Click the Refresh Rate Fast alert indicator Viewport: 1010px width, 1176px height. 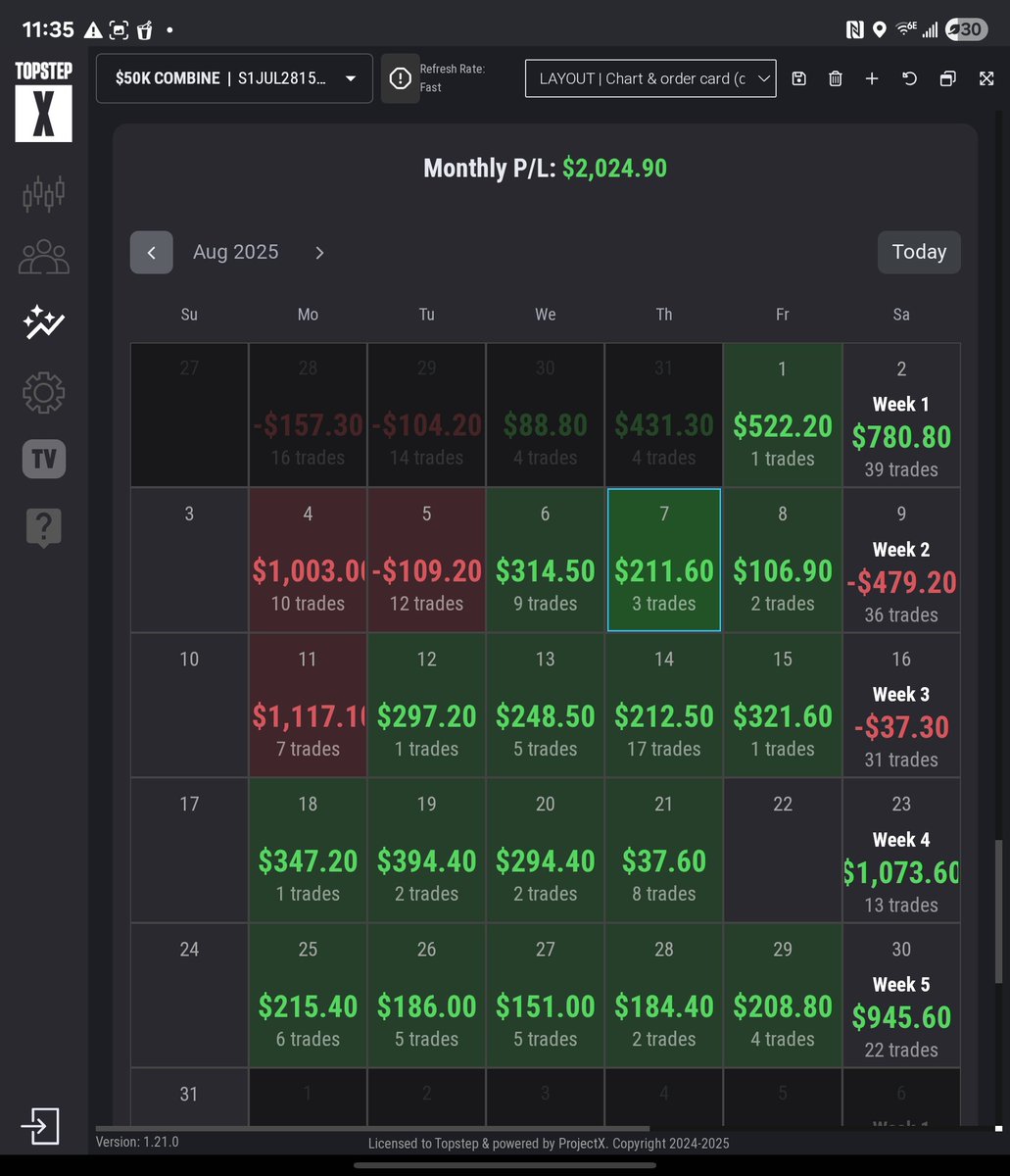pos(400,78)
